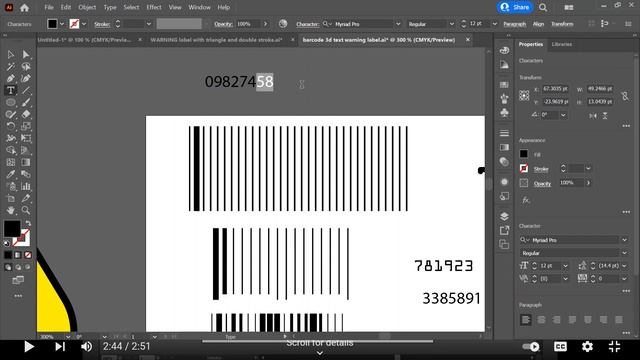Set paint mode to None
Image resolution: width=640 pixels, height=360 pixels.
pos(28,255)
